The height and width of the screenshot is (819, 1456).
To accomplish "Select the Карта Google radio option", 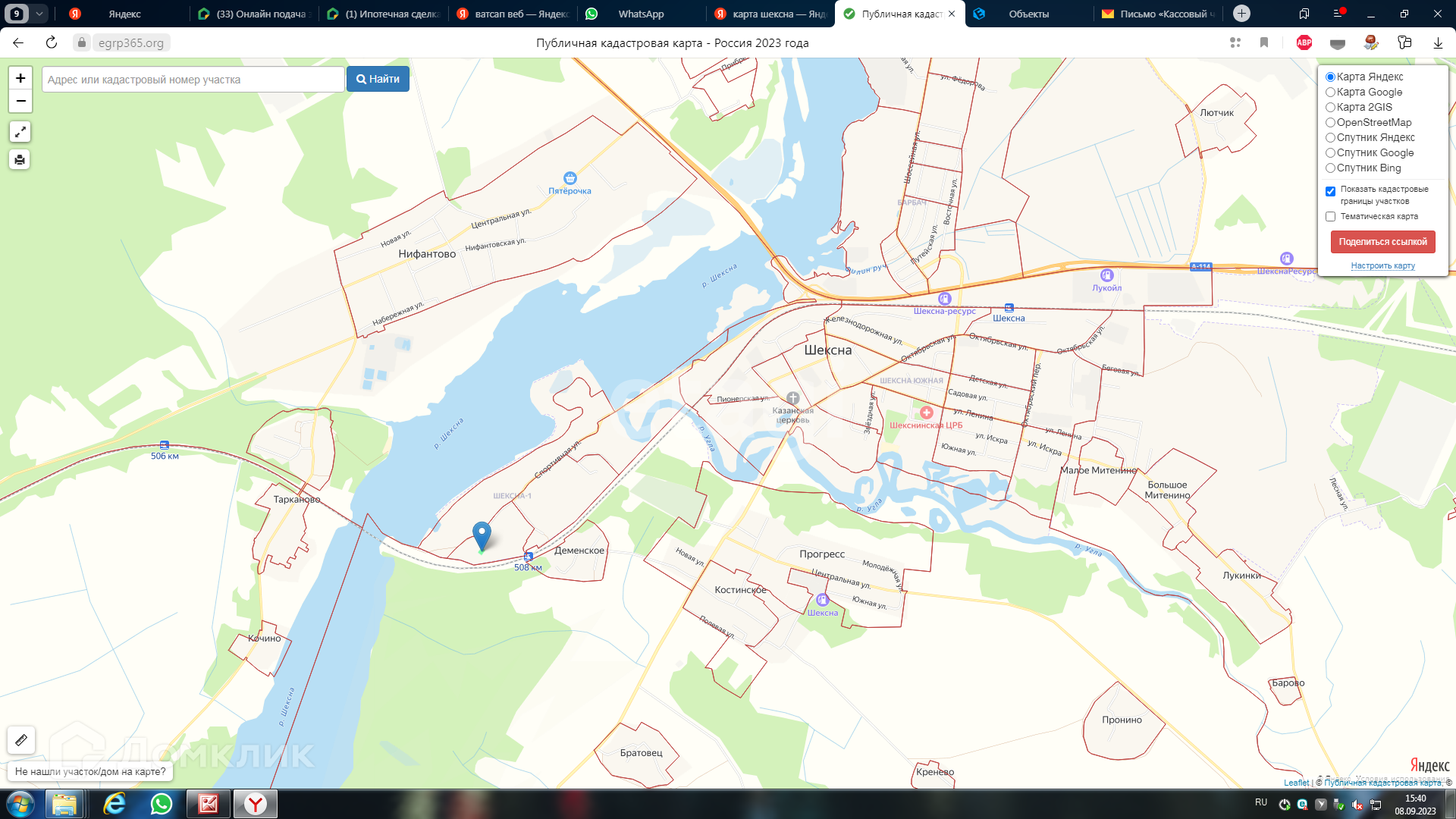I will [1330, 93].
